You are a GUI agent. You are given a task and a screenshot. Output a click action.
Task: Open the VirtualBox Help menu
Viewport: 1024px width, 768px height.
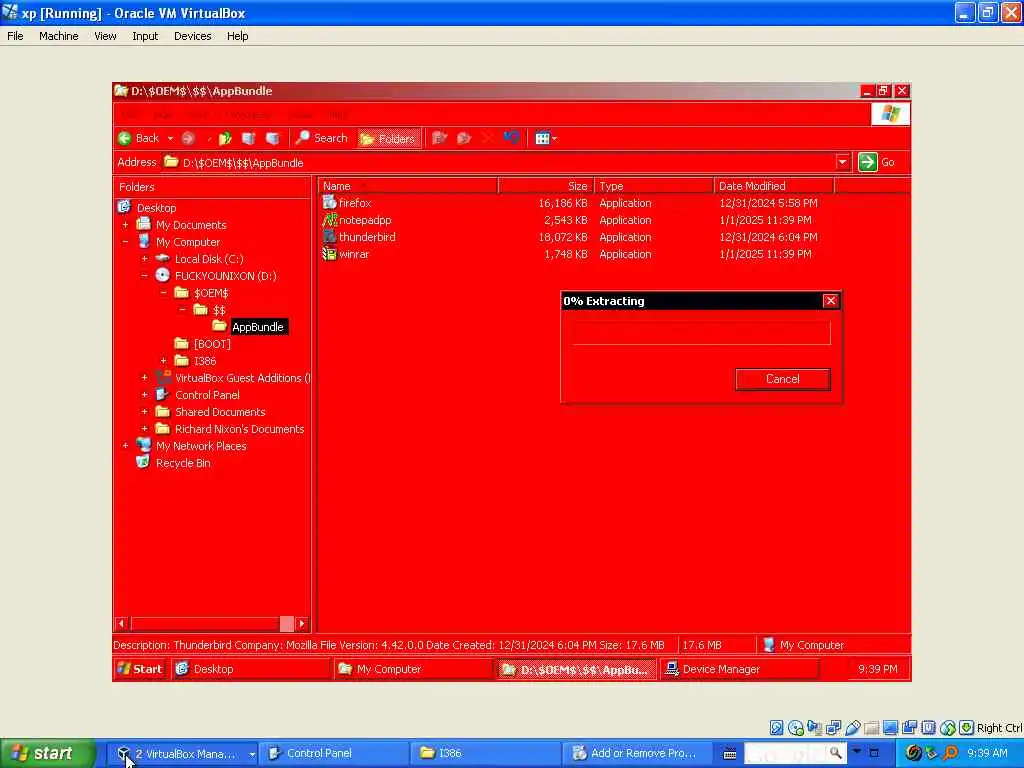coord(238,36)
